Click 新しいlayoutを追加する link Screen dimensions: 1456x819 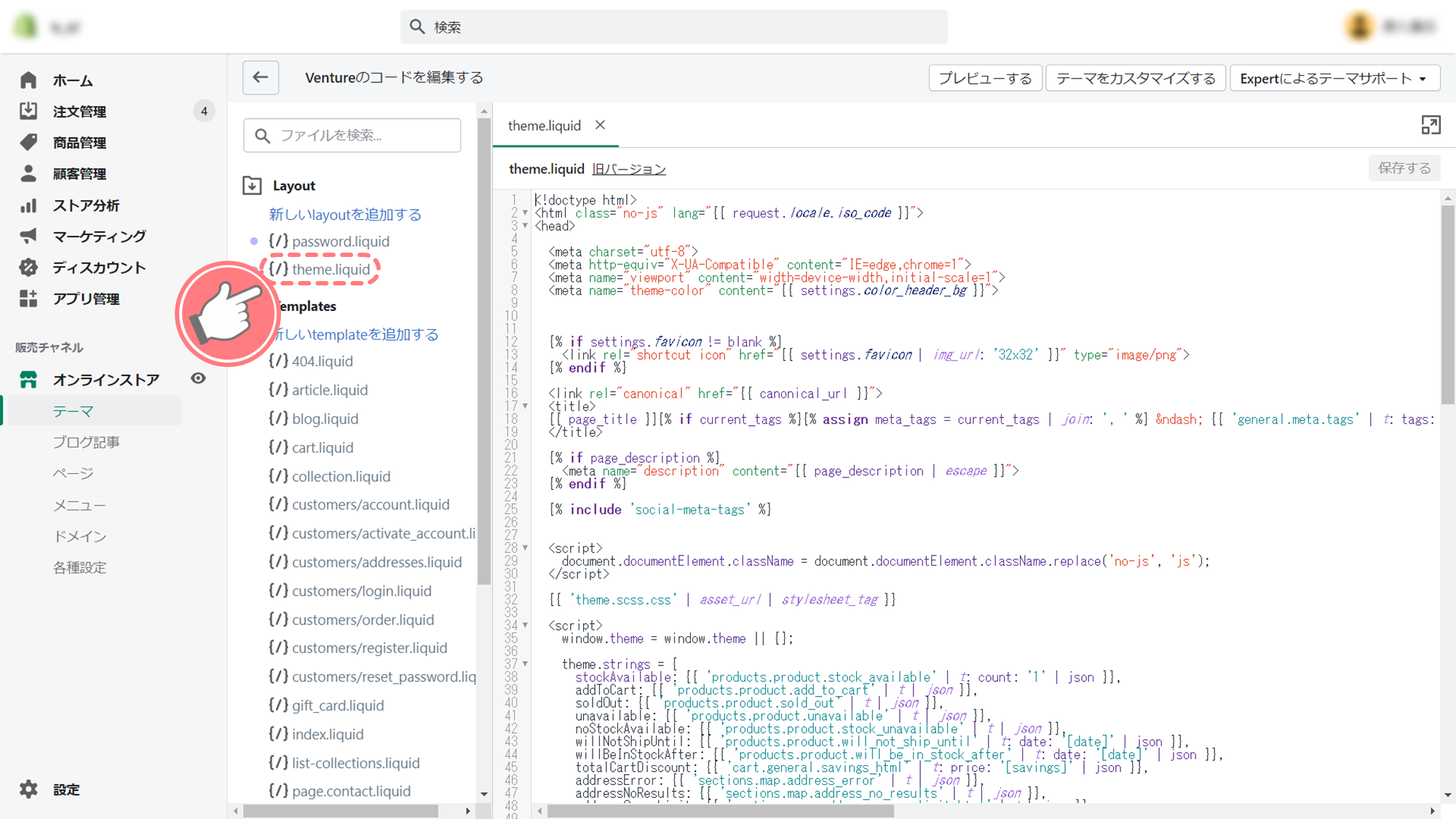coord(345,214)
